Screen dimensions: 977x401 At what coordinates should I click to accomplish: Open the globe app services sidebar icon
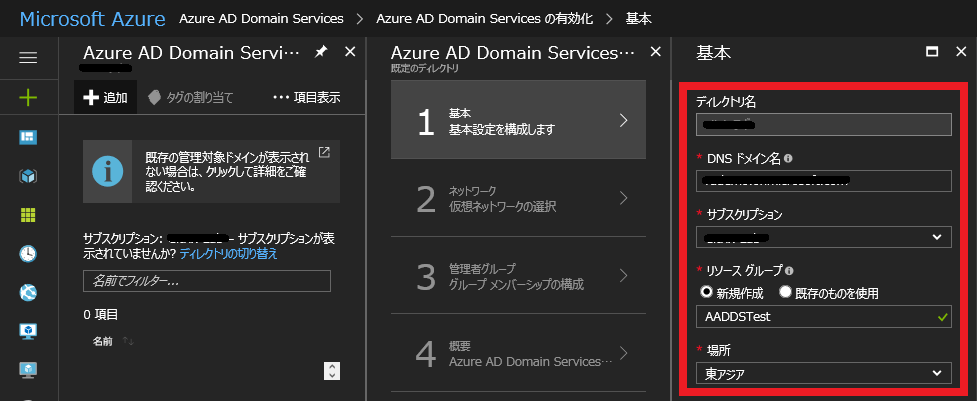point(28,293)
